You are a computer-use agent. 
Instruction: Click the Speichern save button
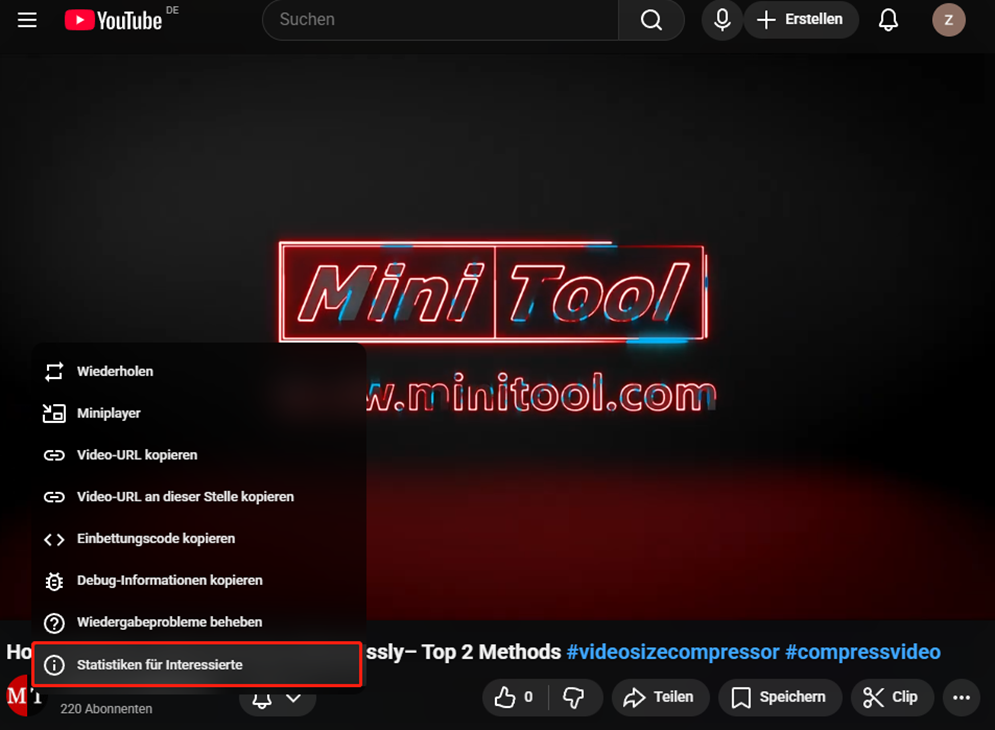click(x=778, y=697)
